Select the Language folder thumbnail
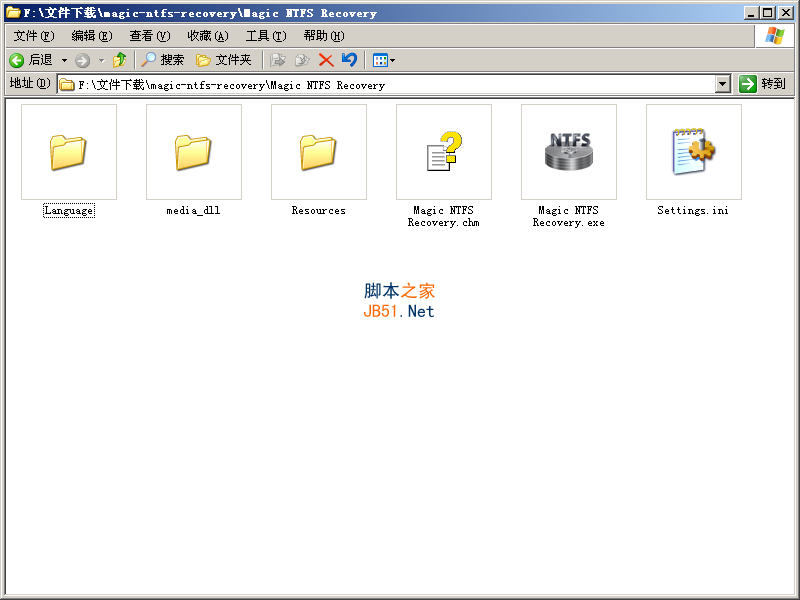 point(69,152)
